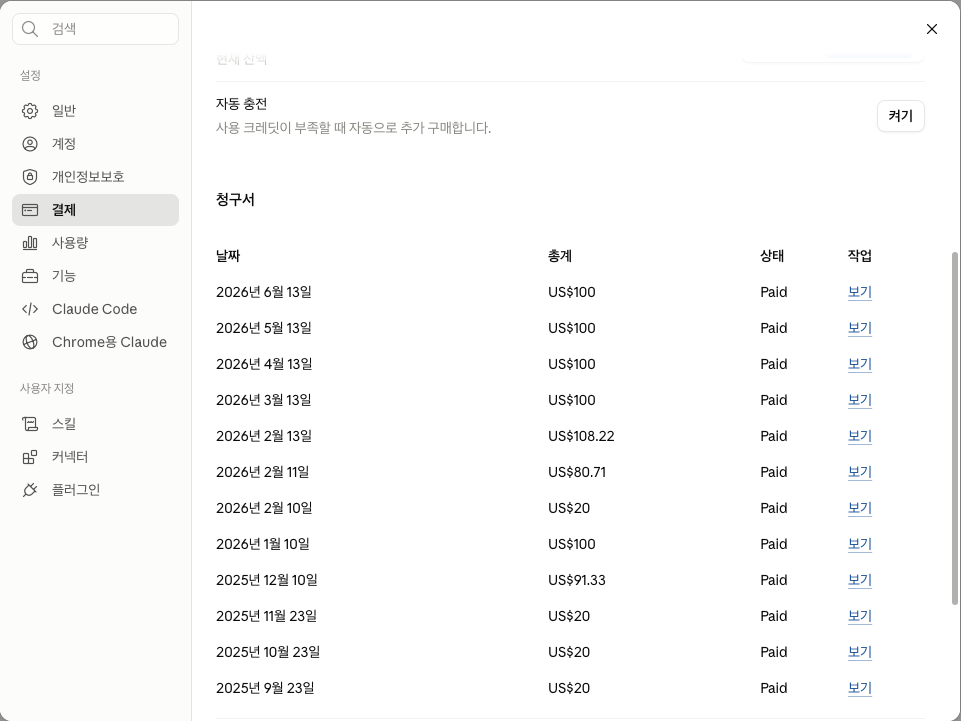Image resolution: width=961 pixels, height=721 pixels.
Task: Click the 커넥터 blocks icon
Action: click(x=29, y=457)
